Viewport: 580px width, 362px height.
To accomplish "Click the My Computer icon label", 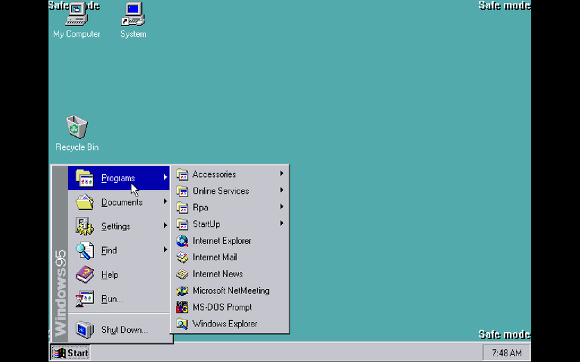I will pyautogui.click(x=77, y=34).
